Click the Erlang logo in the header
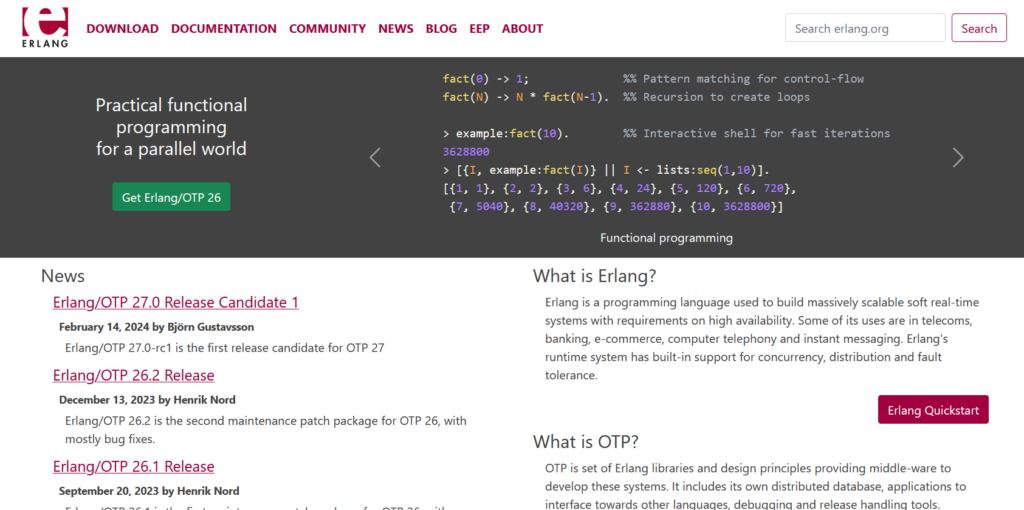The image size is (1024, 510). point(45,27)
